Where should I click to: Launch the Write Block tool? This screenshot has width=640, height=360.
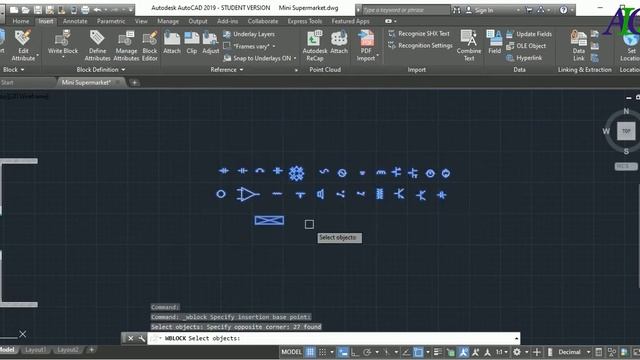coord(63,43)
